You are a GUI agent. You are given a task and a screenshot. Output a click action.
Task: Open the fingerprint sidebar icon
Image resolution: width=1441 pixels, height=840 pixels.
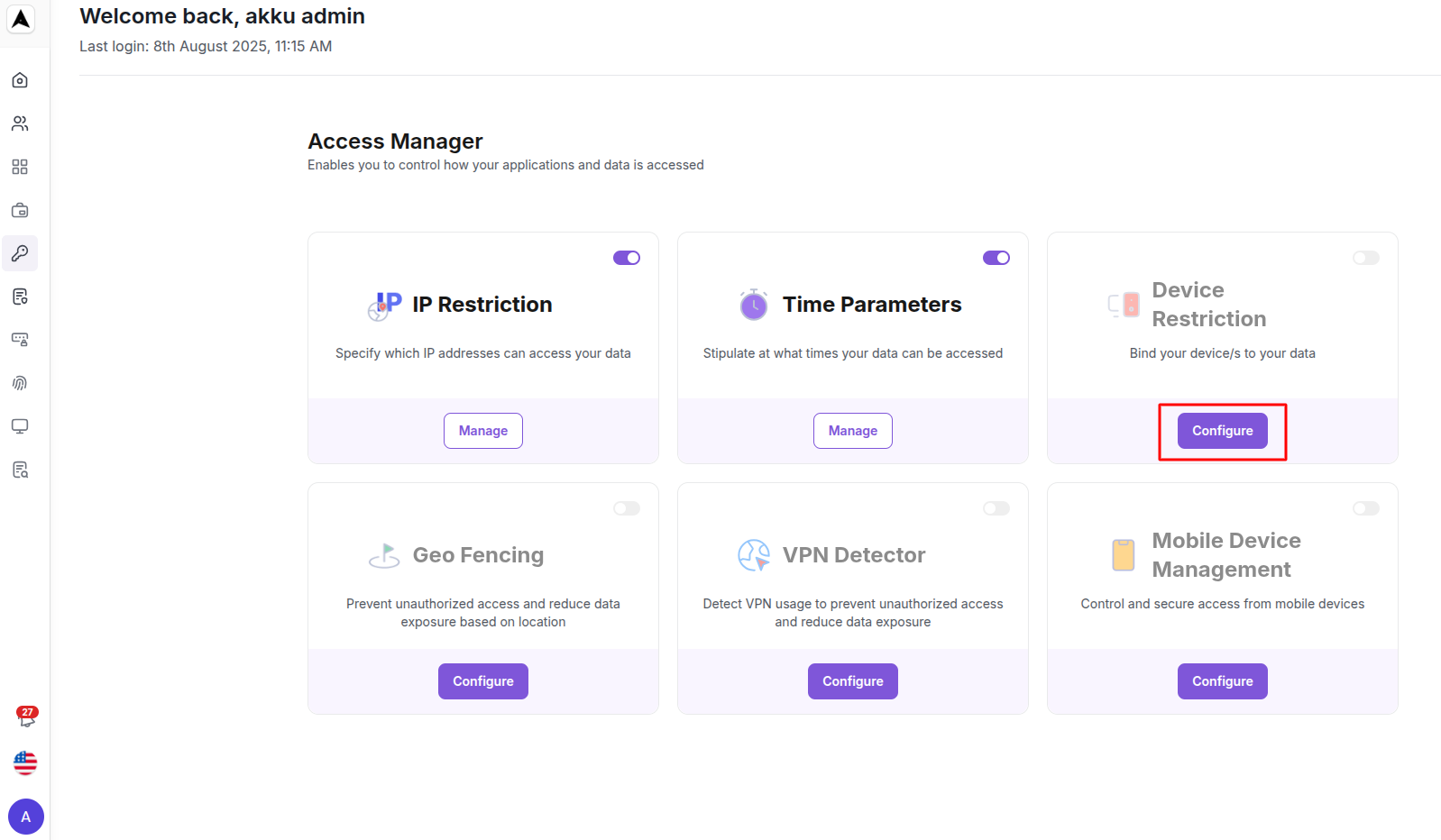tap(20, 383)
